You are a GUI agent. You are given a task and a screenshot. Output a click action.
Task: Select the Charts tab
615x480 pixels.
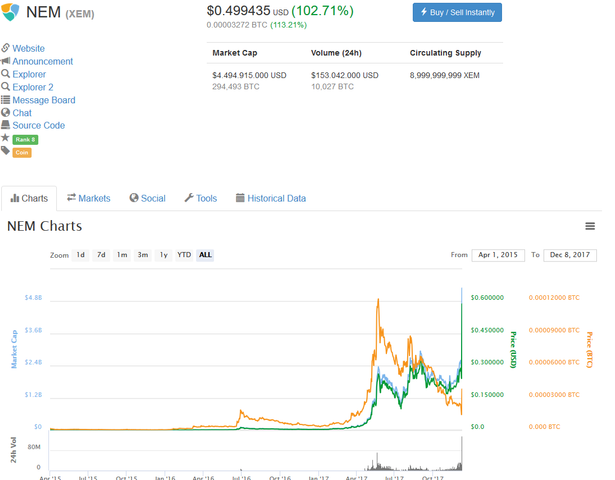click(x=29, y=198)
